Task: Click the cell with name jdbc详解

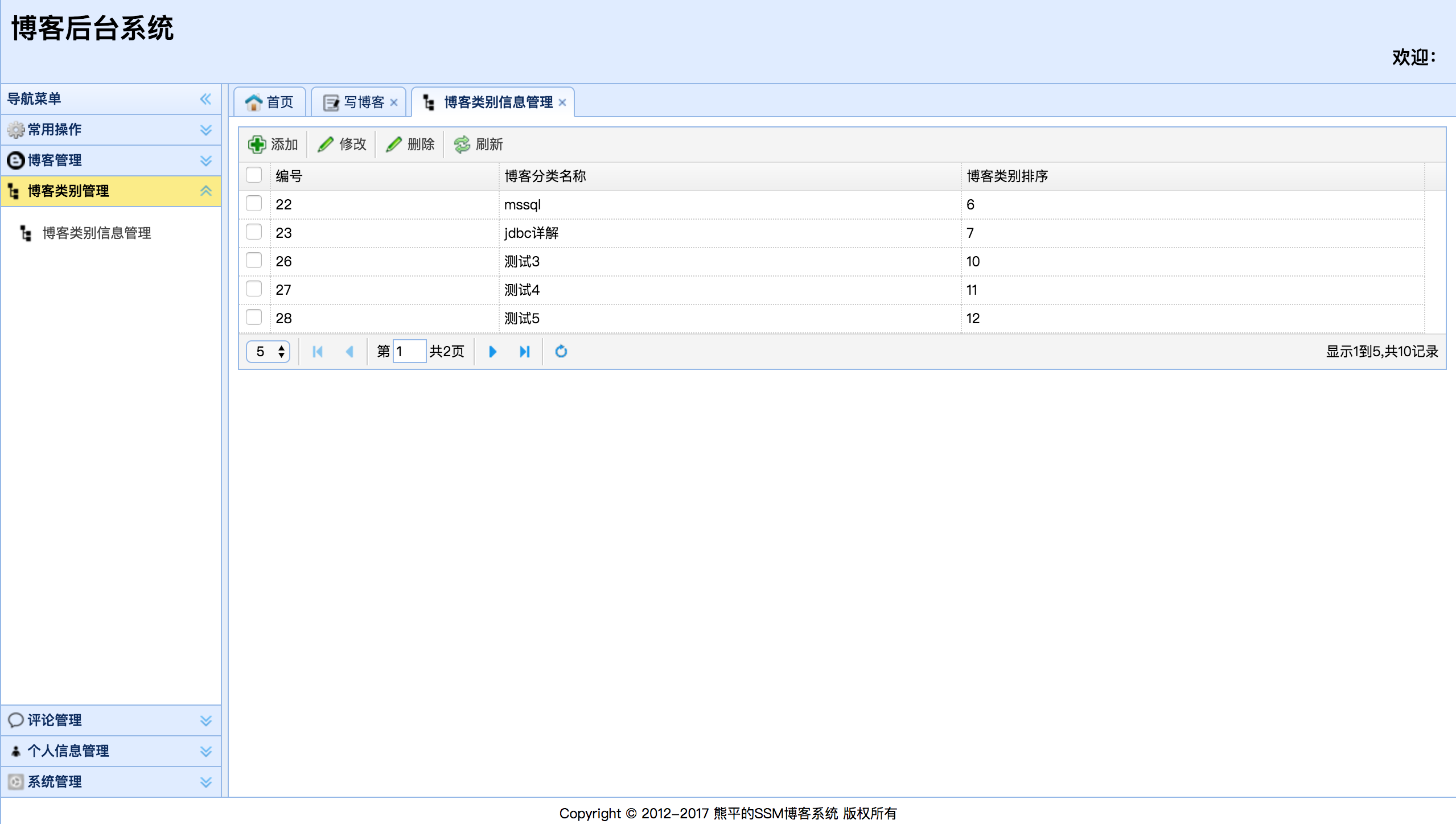Action: click(x=730, y=233)
